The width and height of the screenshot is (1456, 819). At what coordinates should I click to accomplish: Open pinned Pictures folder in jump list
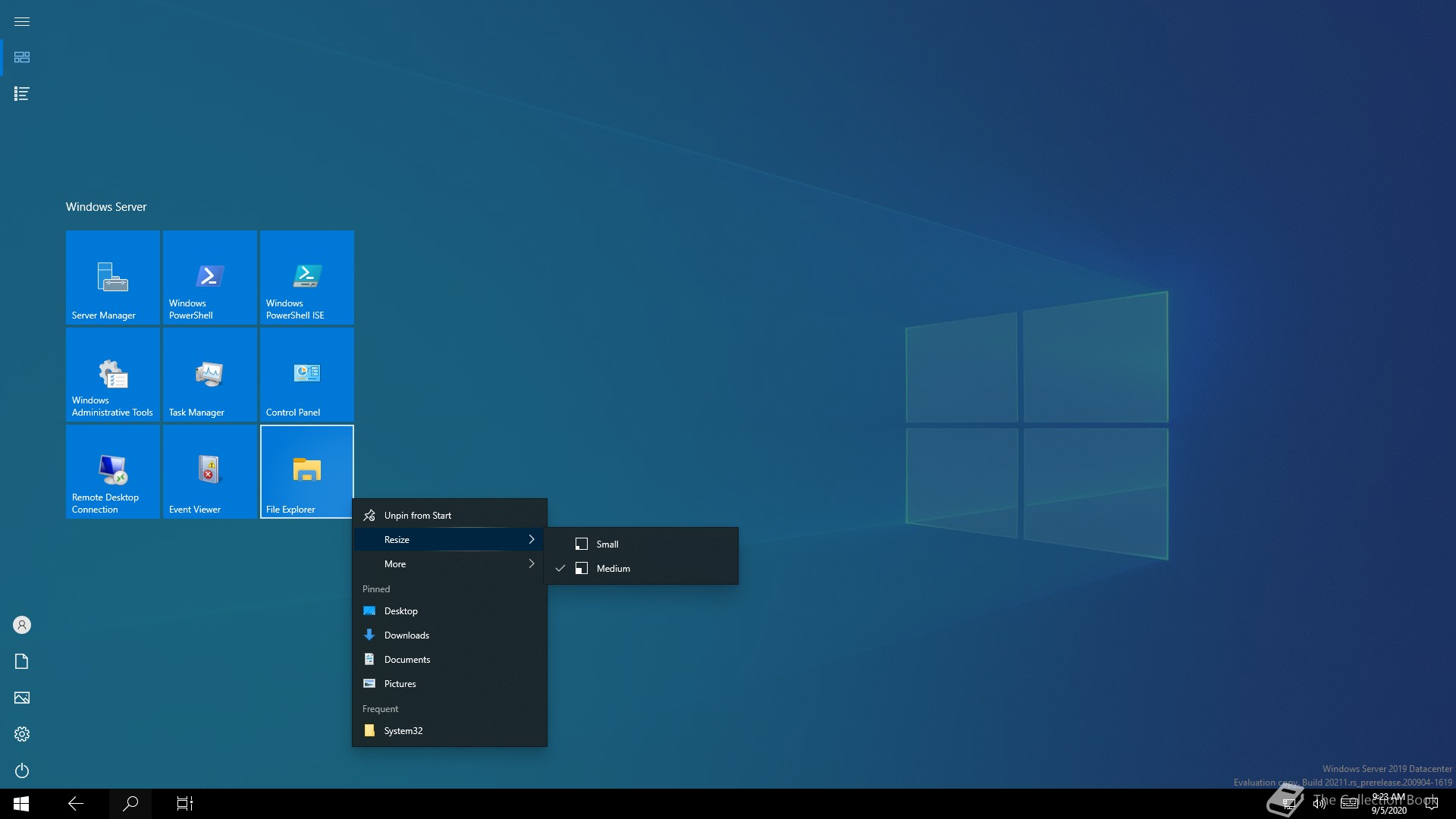(x=450, y=684)
